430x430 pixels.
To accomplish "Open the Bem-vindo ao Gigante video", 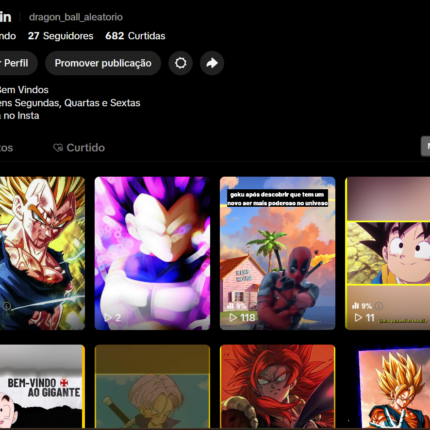I will 42,387.
